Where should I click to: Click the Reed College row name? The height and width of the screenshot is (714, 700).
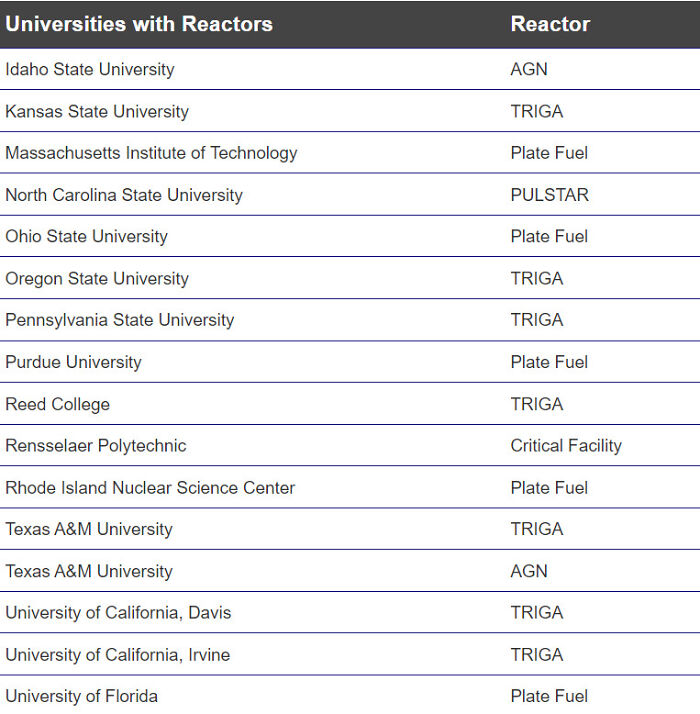57,404
